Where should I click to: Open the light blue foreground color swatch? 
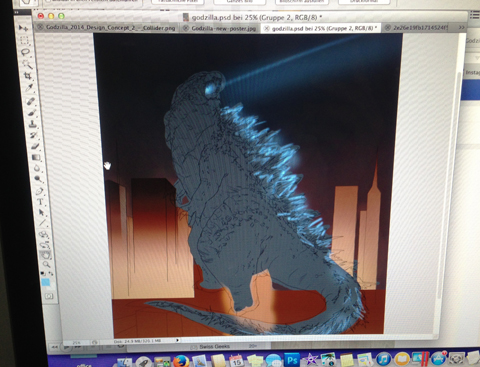[x=45, y=283]
